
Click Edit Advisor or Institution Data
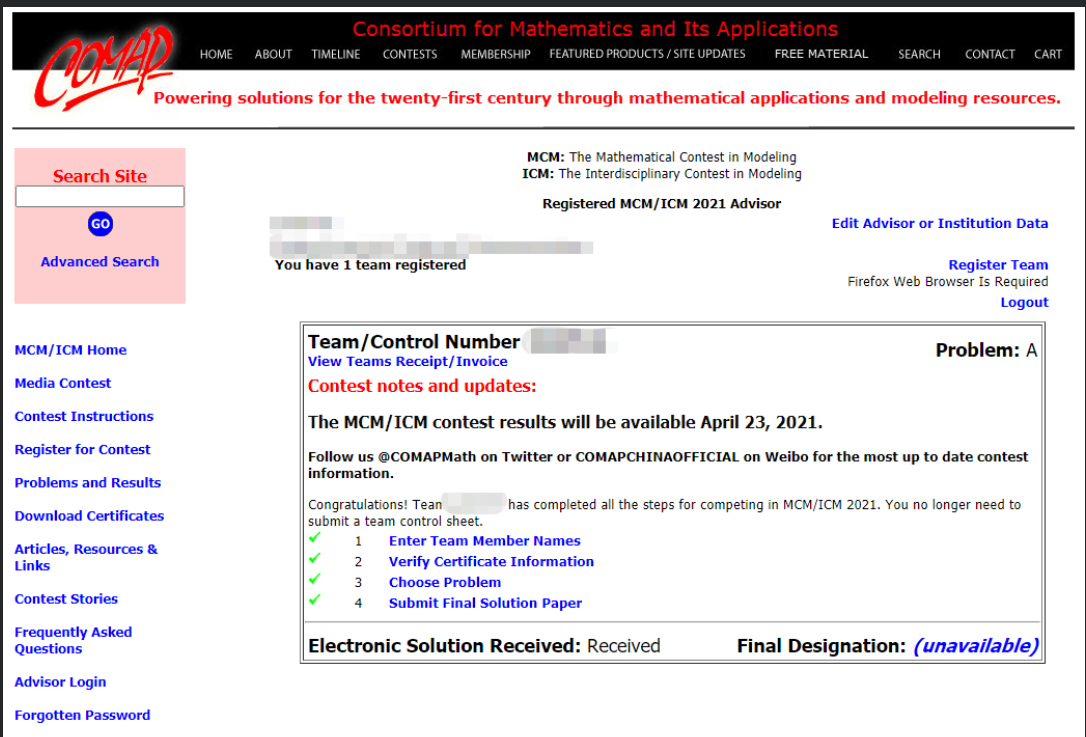coord(940,223)
